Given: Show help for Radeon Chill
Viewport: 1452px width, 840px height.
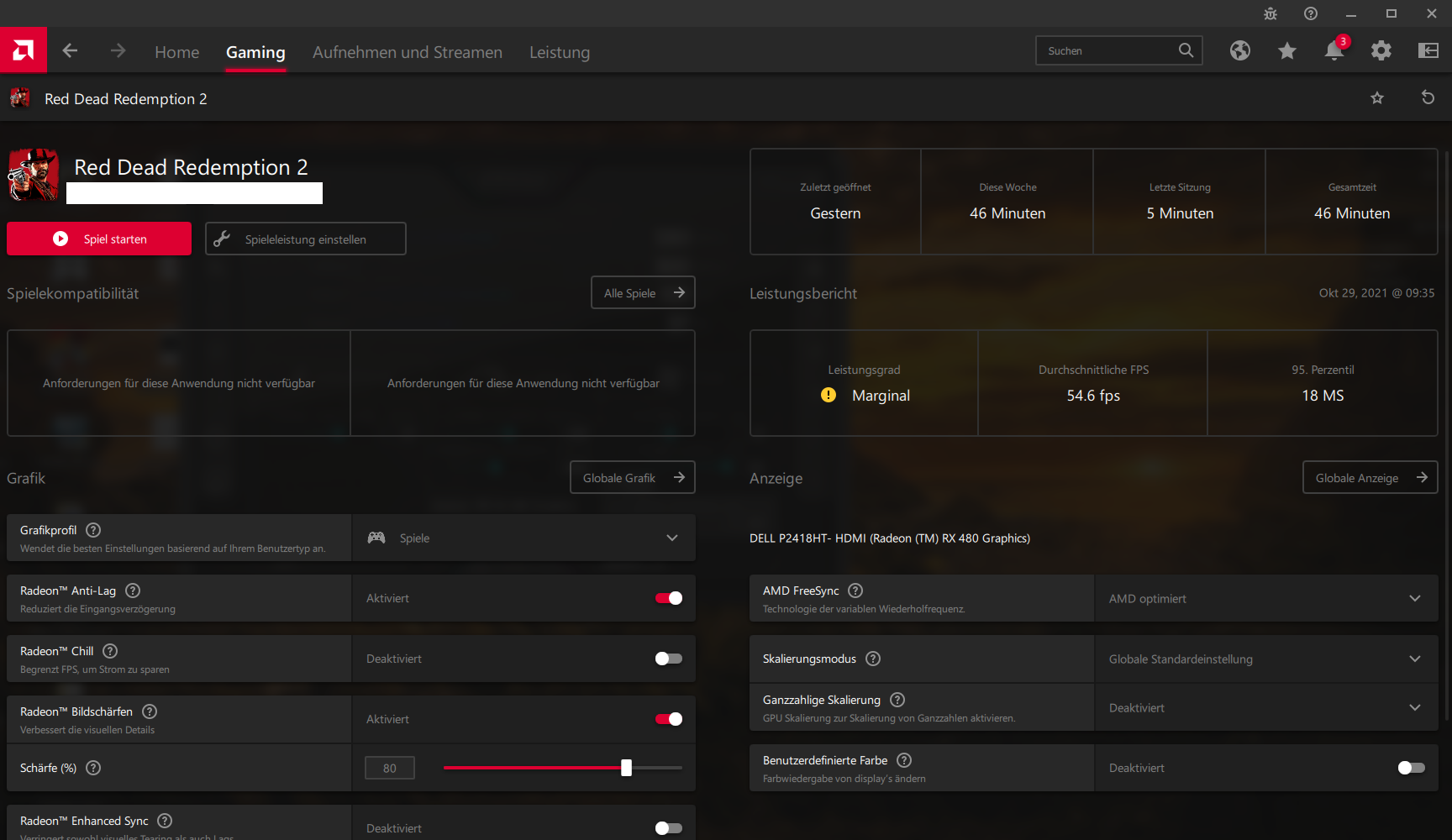Looking at the screenshot, I should tap(110, 651).
